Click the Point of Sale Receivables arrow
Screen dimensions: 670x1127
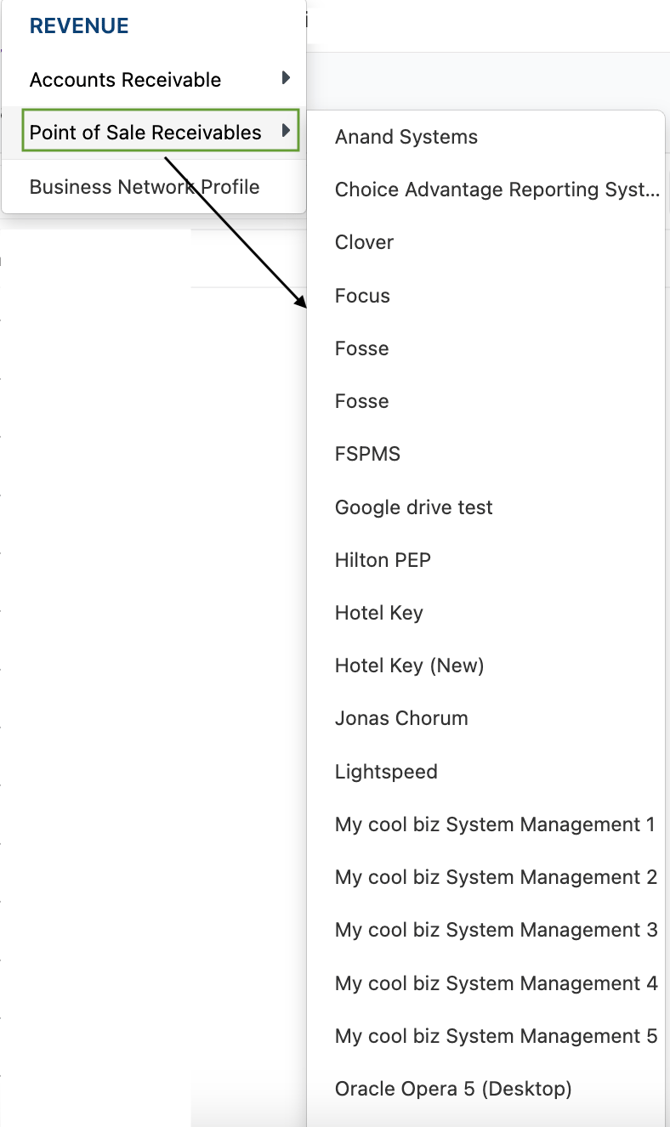pyautogui.click(x=285, y=131)
